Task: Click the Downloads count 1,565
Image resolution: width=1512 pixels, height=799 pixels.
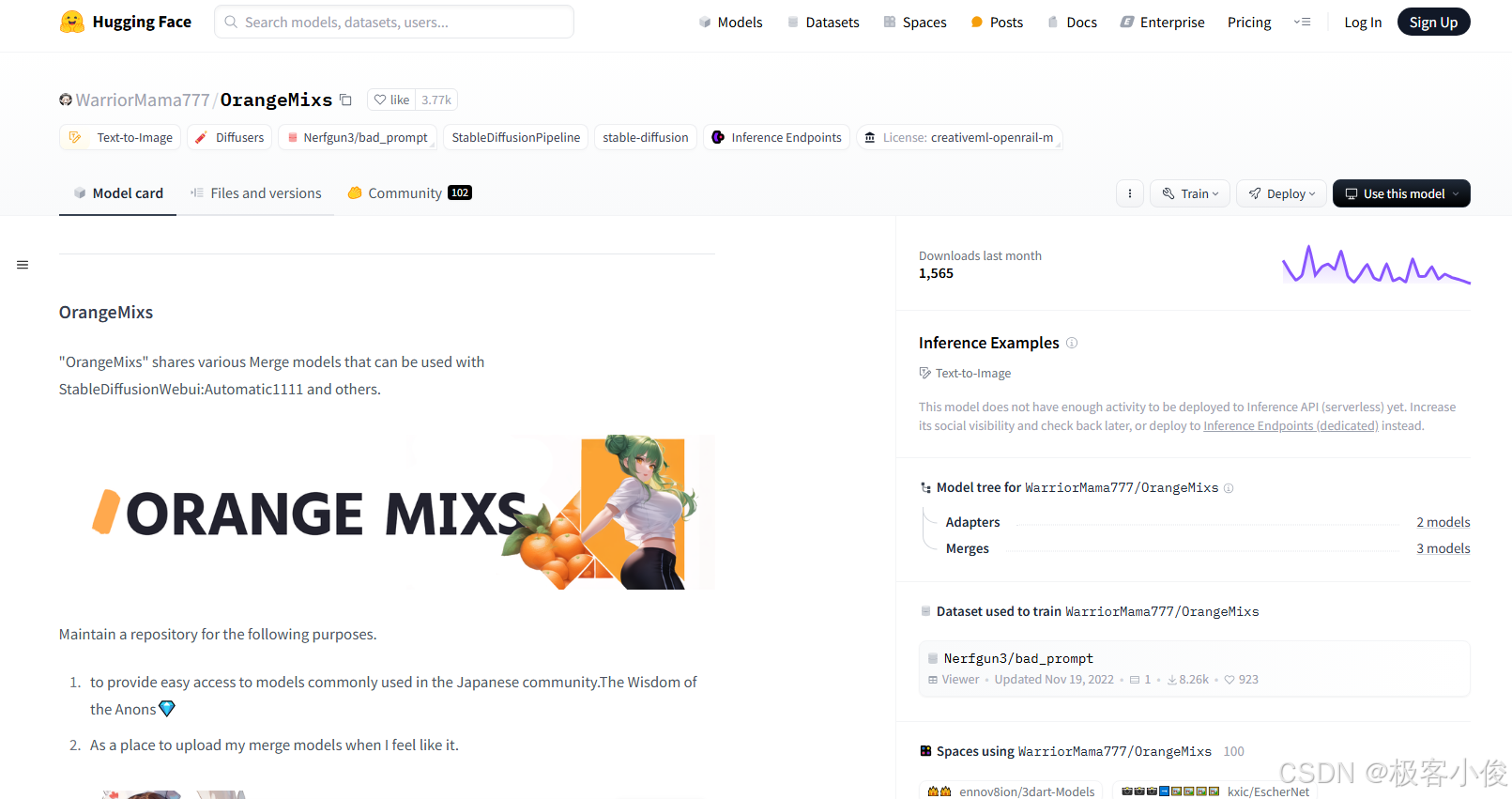Action: point(936,273)
